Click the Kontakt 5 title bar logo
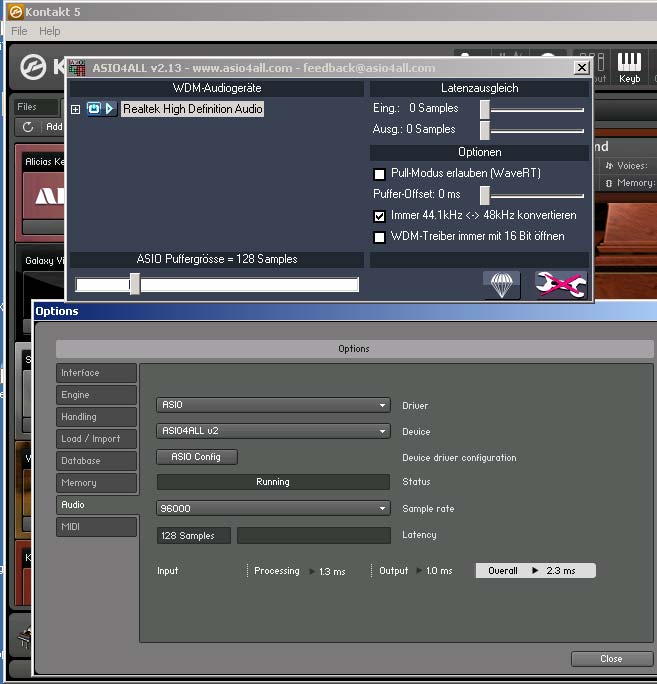657x684 pixels. click(x=10, y=11)
